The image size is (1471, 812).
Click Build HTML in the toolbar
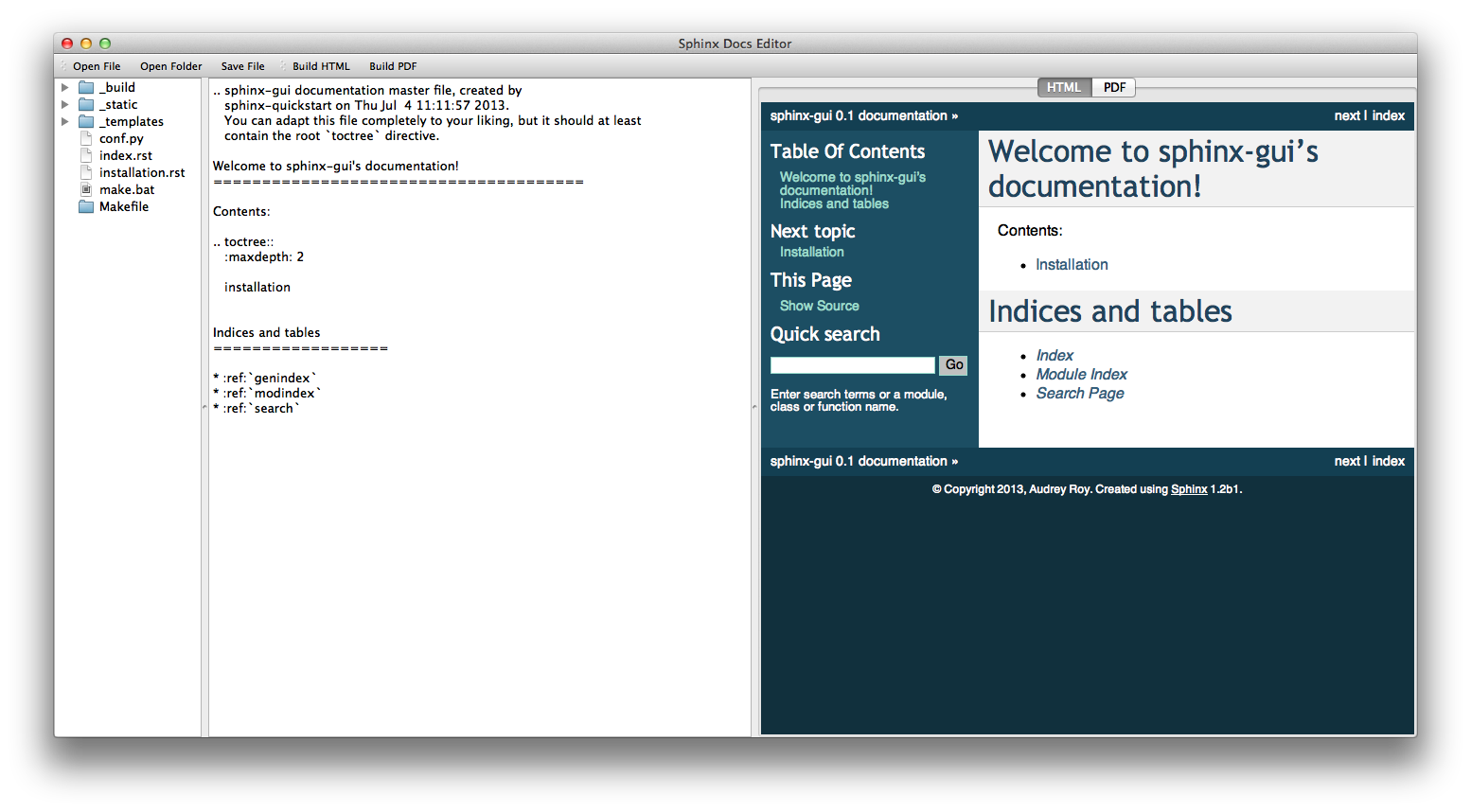click(x=321, y=66)
